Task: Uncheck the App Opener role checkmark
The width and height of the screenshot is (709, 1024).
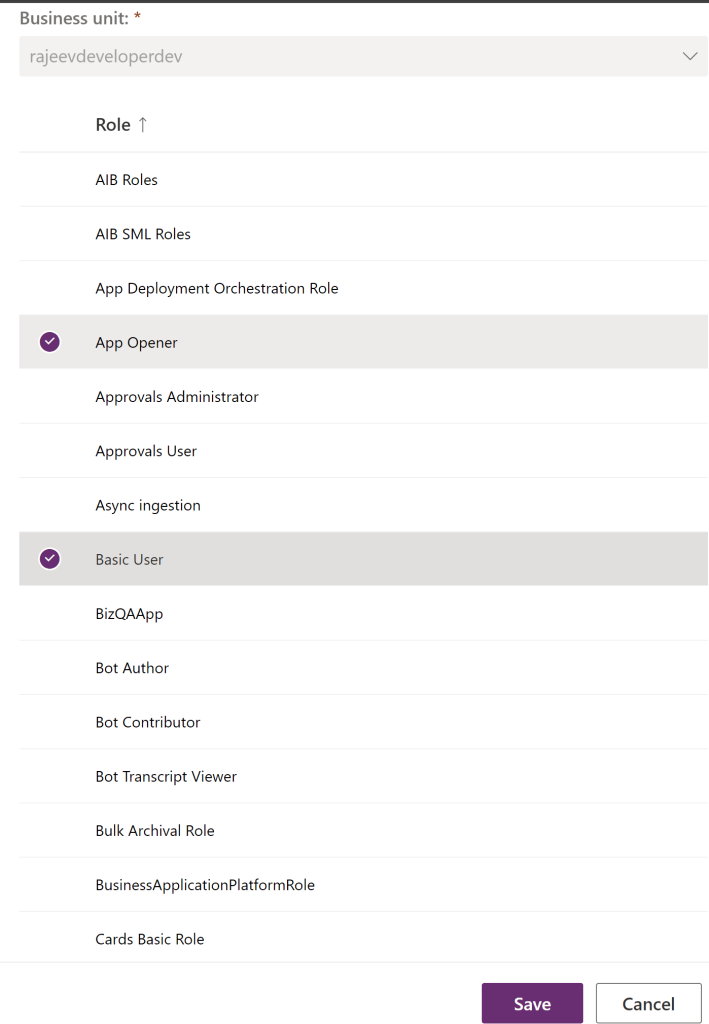Action: tap(49, 342)
